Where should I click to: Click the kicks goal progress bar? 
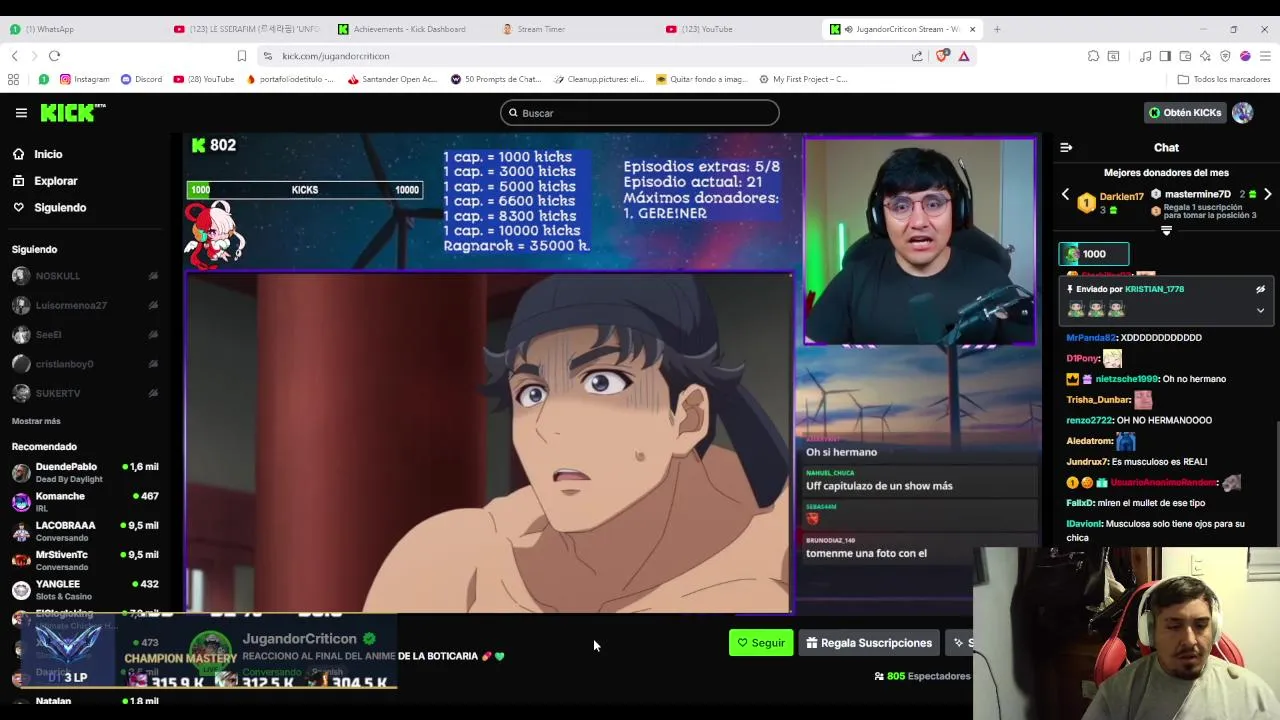pyautogui.click(x=304, y=190)
